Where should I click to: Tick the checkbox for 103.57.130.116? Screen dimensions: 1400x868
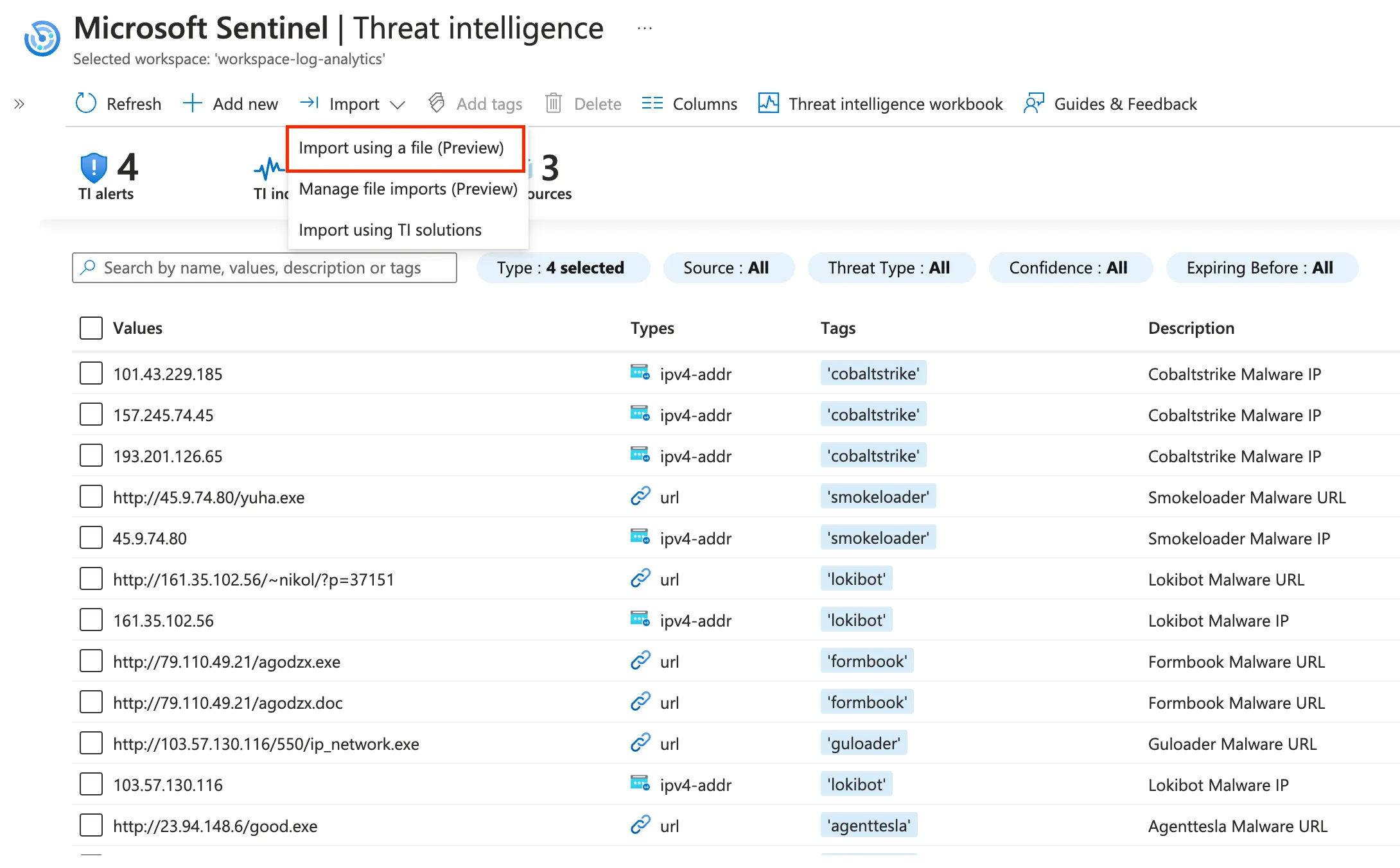click(91, 784)
